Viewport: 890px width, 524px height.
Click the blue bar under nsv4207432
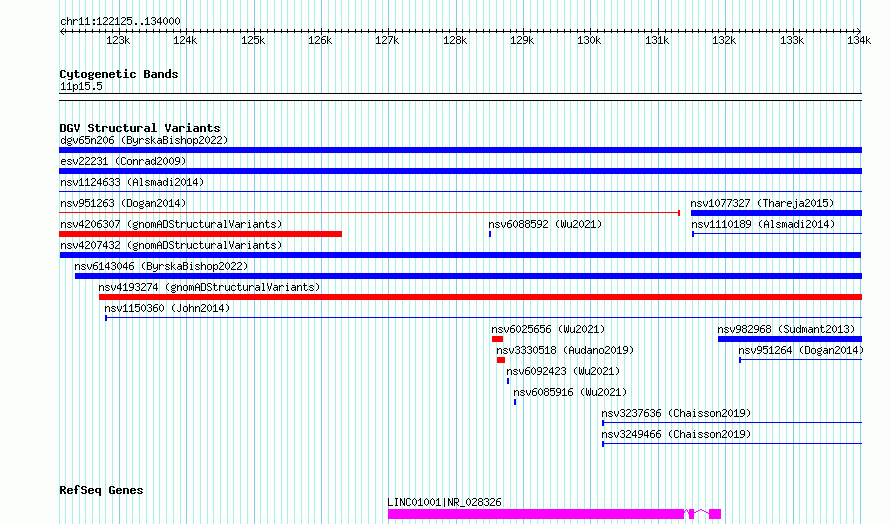point(460,255)
